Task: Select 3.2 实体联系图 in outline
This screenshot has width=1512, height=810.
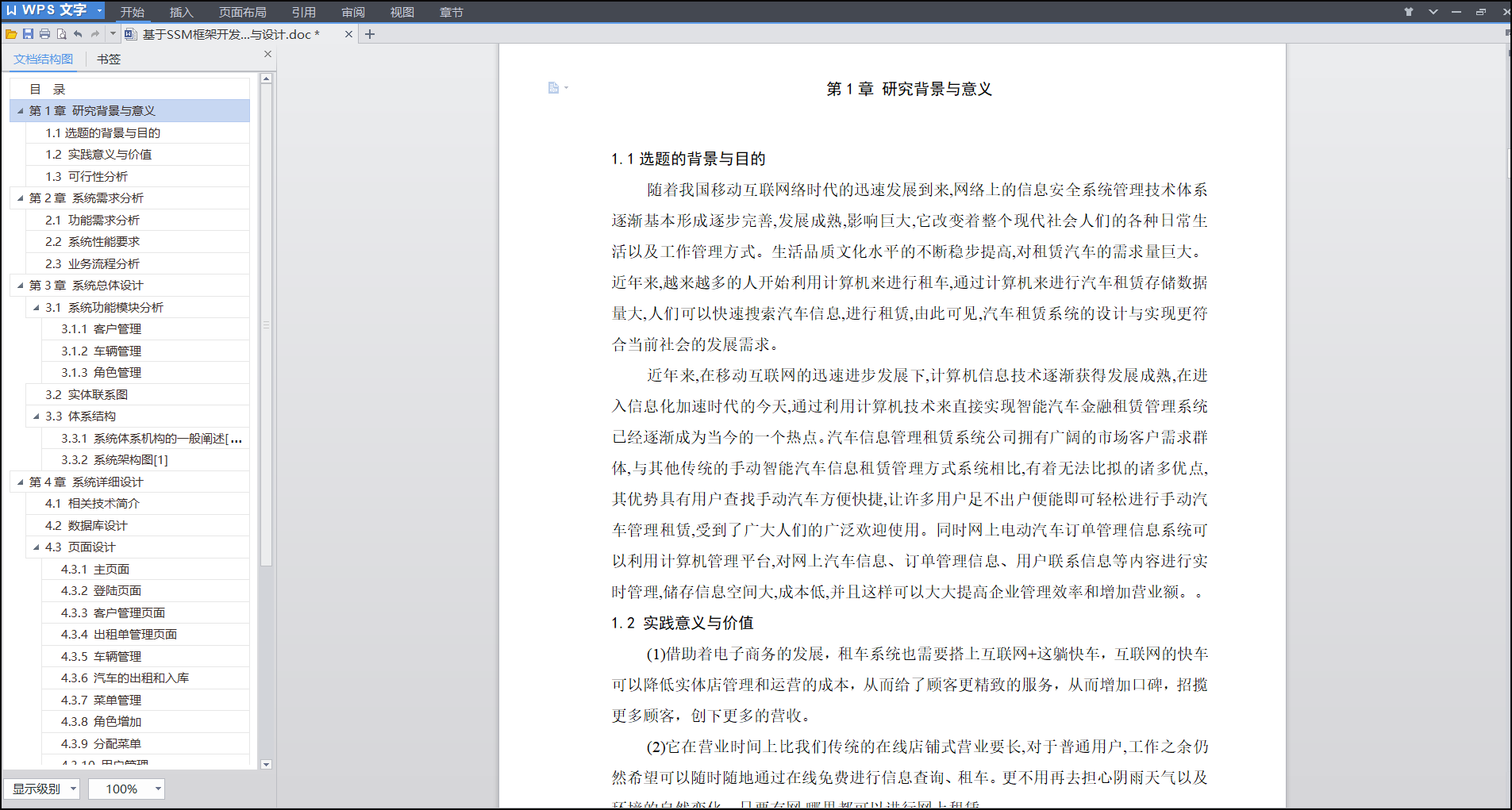Action: [x=138, y=394]
